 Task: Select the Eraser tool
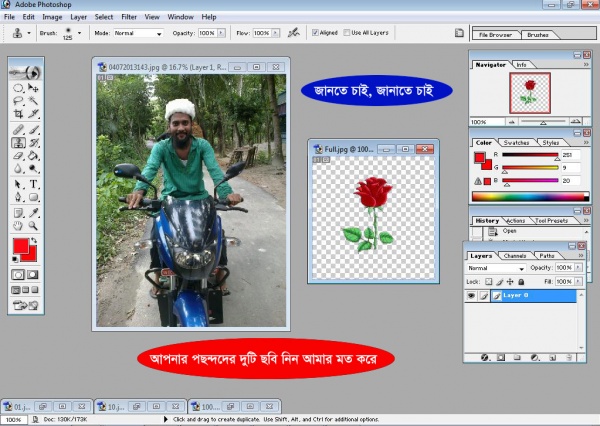tap(18, 155)
